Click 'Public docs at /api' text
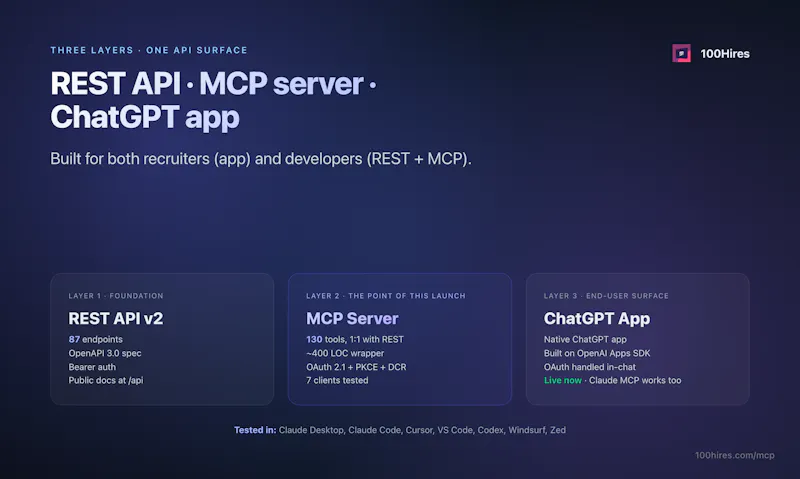 (106, 380)
